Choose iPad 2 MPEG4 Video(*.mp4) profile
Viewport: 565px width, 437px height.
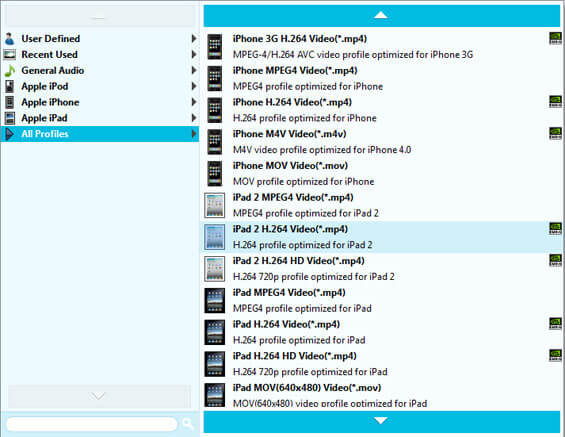coord(382,205)
